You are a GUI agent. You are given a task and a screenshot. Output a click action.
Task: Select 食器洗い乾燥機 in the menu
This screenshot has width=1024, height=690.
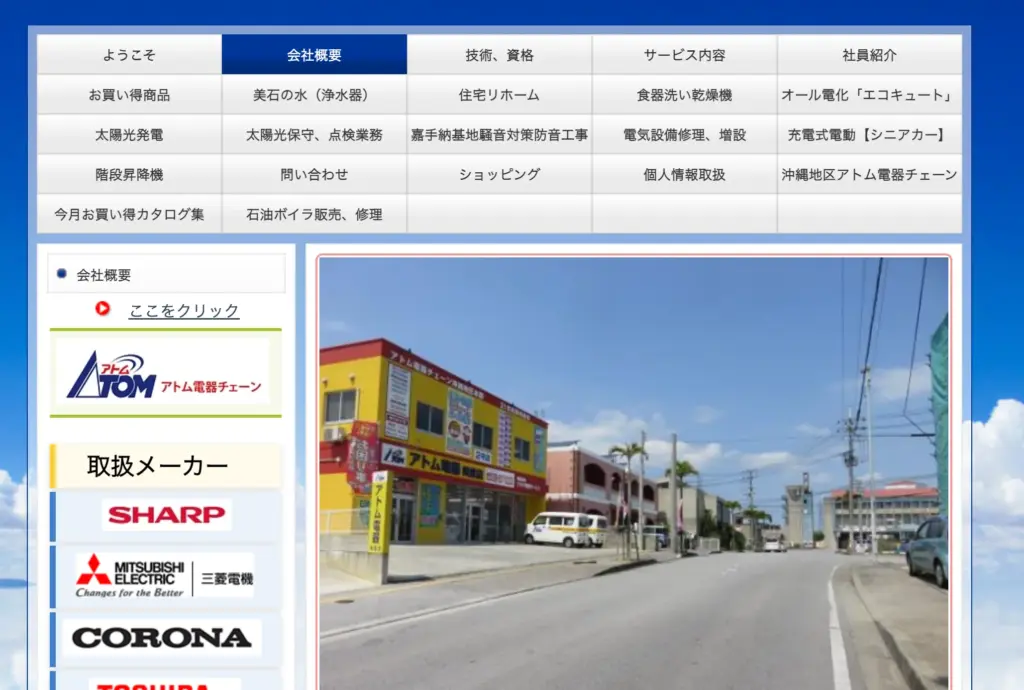(684, 94)
